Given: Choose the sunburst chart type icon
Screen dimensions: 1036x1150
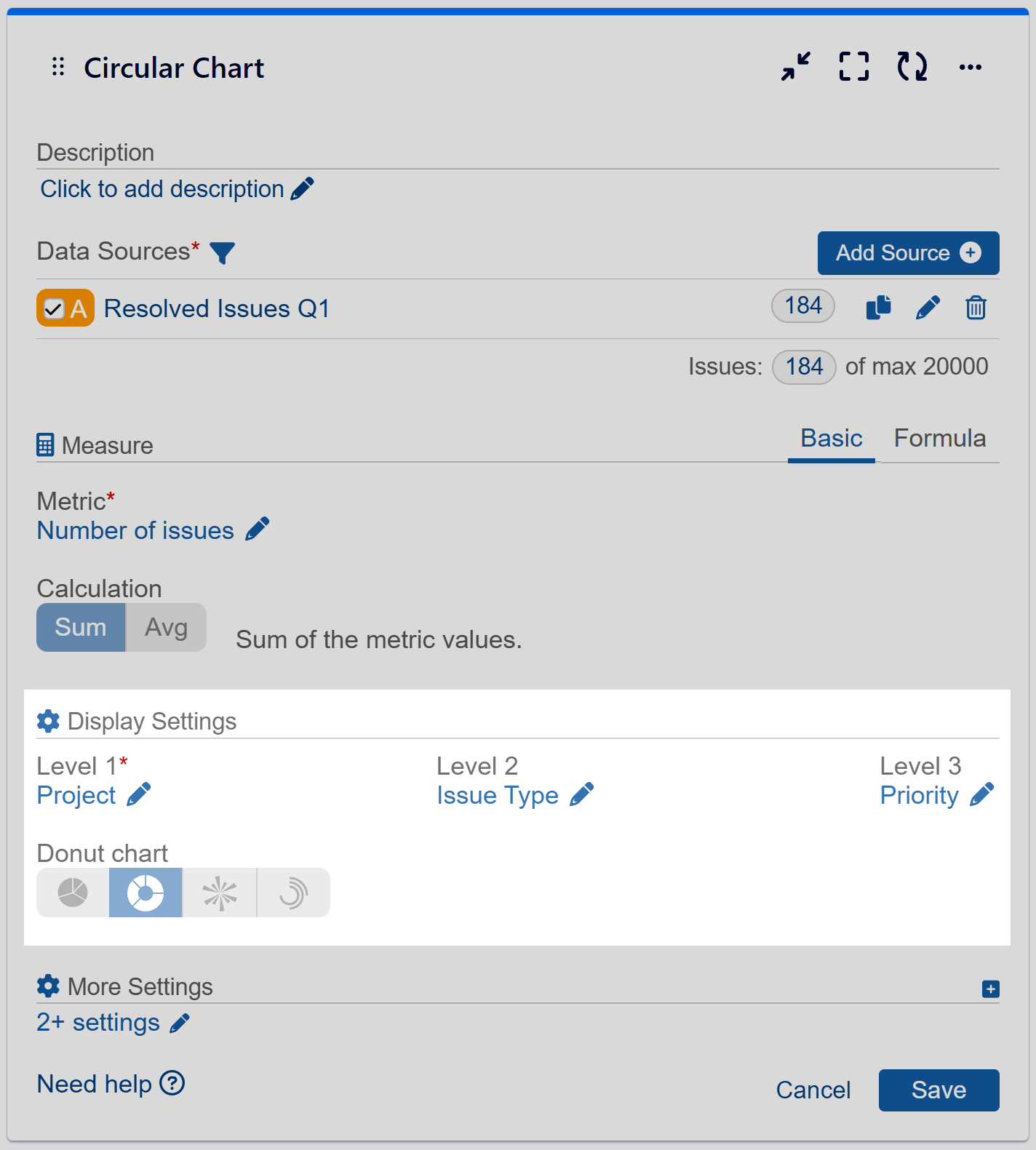Looking at the screenshot, I should point(220,893).
